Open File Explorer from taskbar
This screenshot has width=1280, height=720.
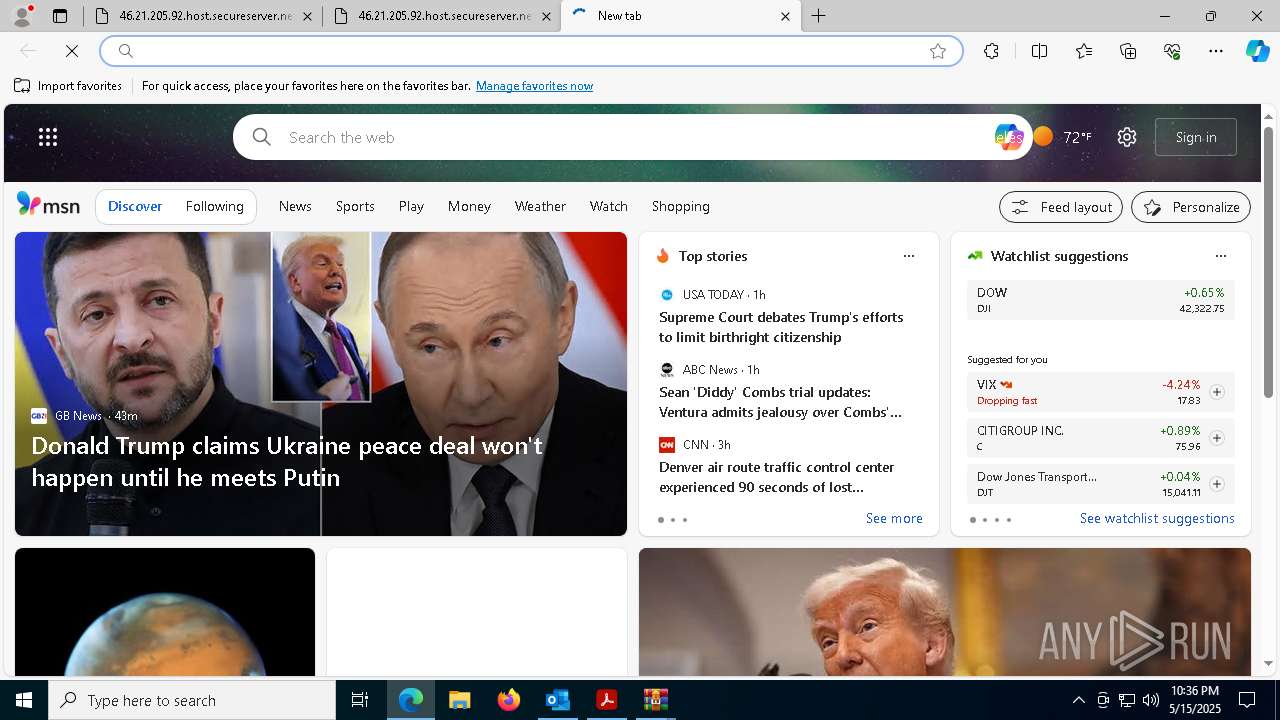pos(459,700)
